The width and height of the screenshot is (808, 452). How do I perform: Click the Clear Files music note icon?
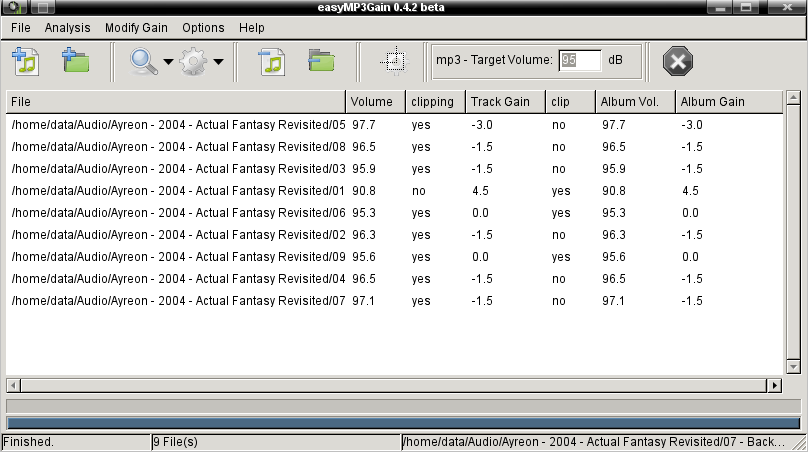point(272,62)
